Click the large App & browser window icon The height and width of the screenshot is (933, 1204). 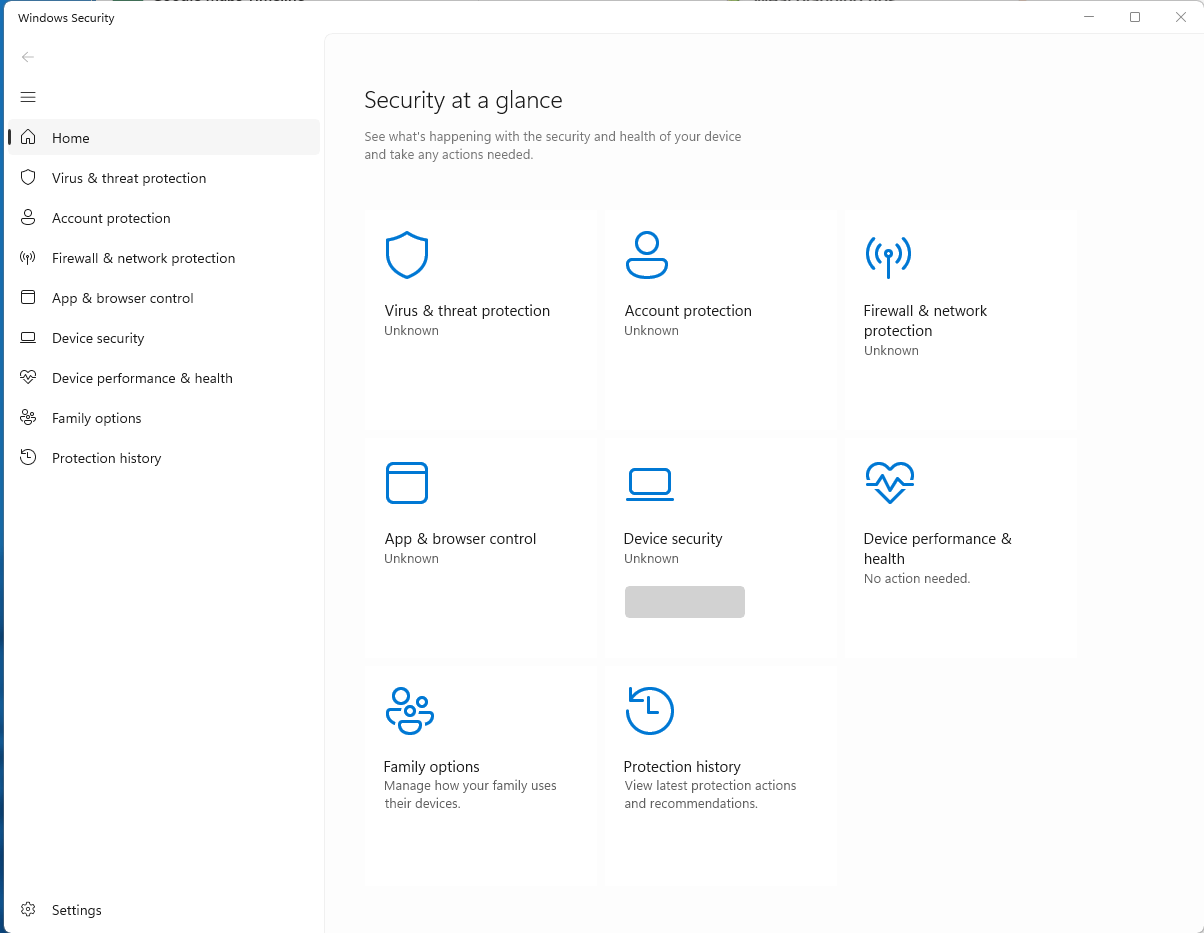407,483
